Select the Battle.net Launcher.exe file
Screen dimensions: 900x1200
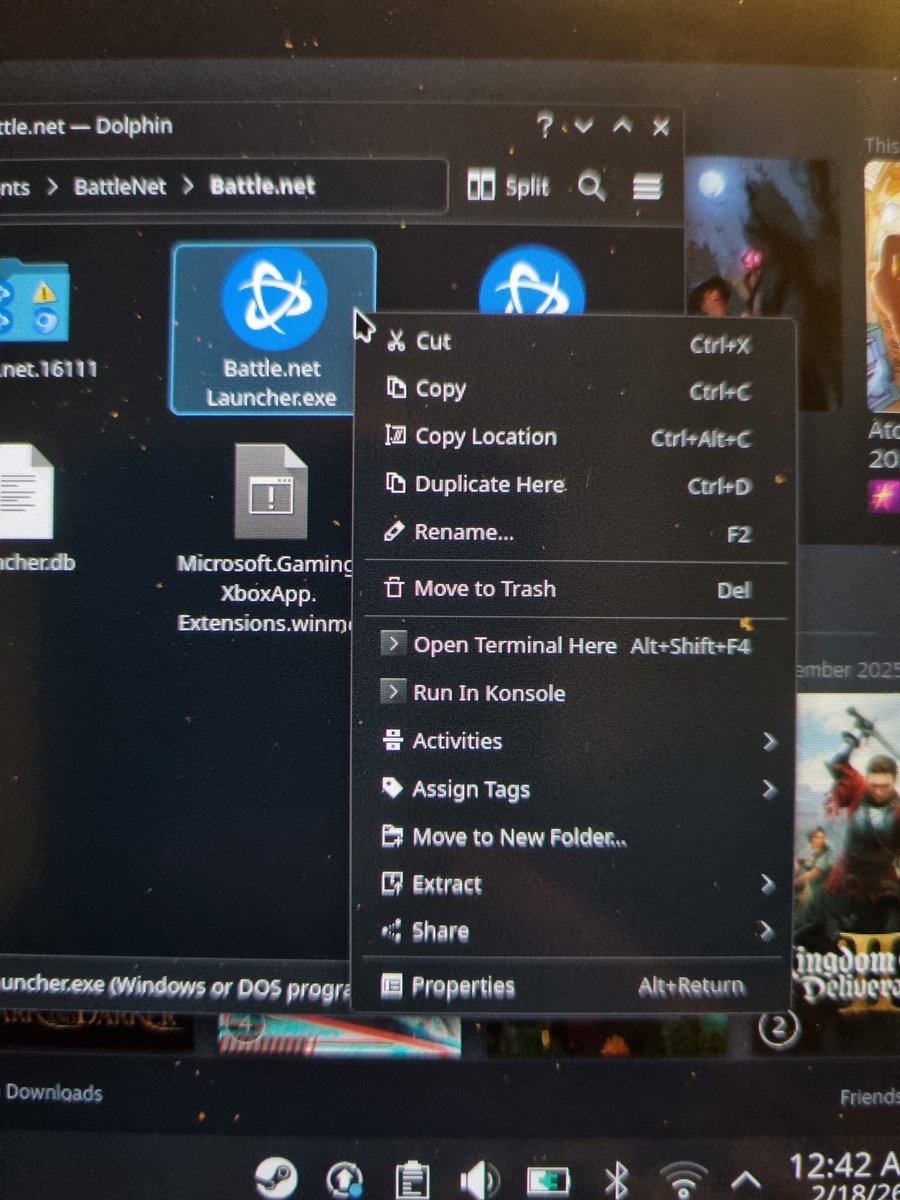273,328
